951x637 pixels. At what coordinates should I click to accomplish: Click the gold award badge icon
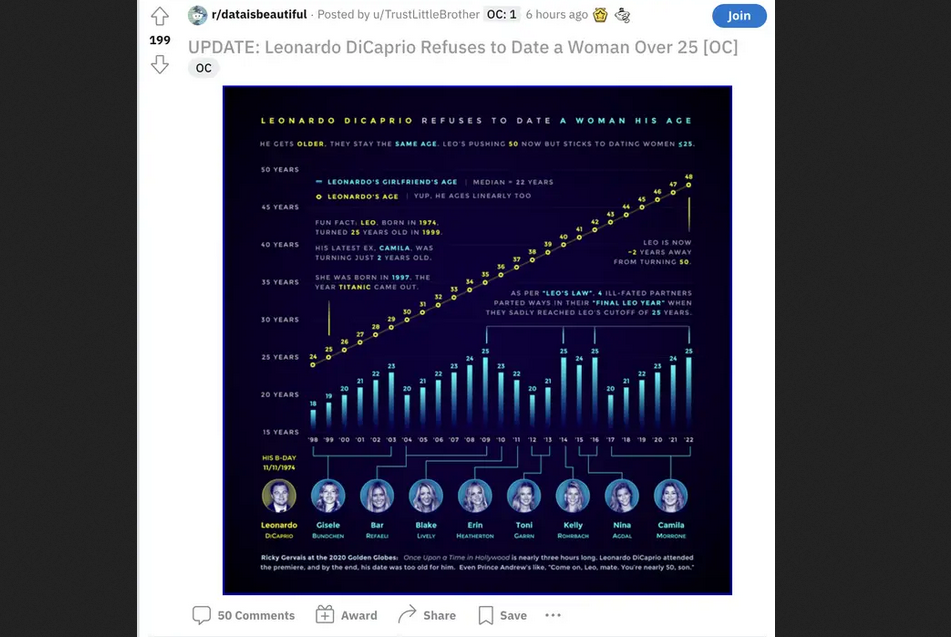[600, 15]
